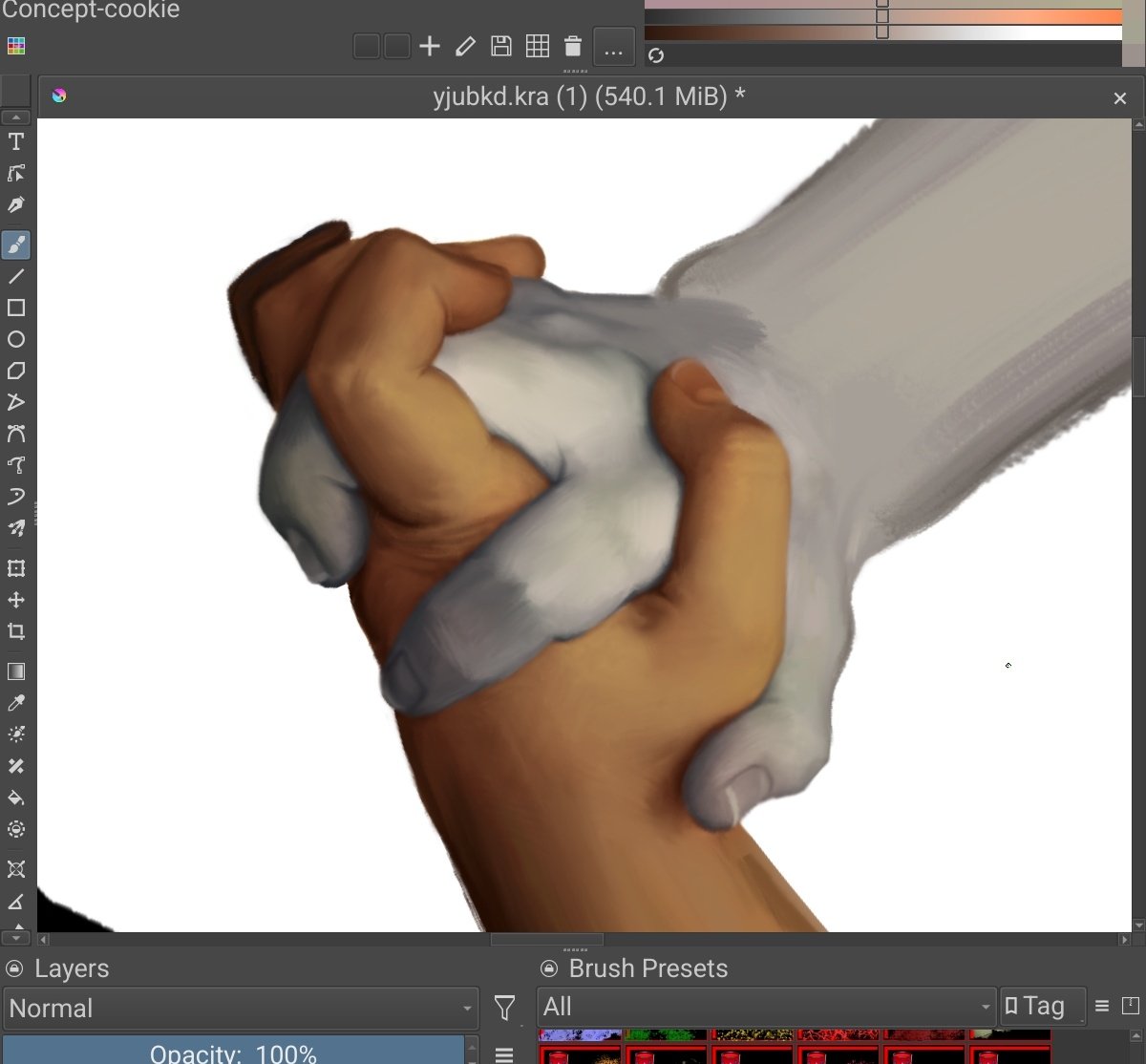This screenshot has height=1064, width=1146.
Task: Open Brush Presets view options menu
Action: 1102,1006
